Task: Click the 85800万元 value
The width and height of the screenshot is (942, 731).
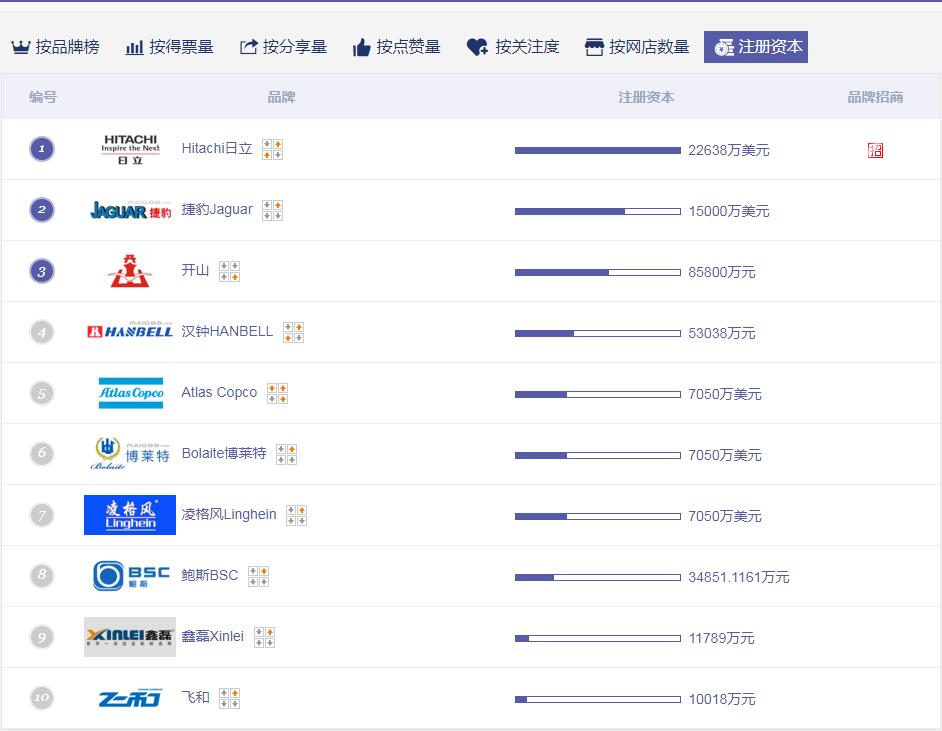Action: [x=722, y=272]
